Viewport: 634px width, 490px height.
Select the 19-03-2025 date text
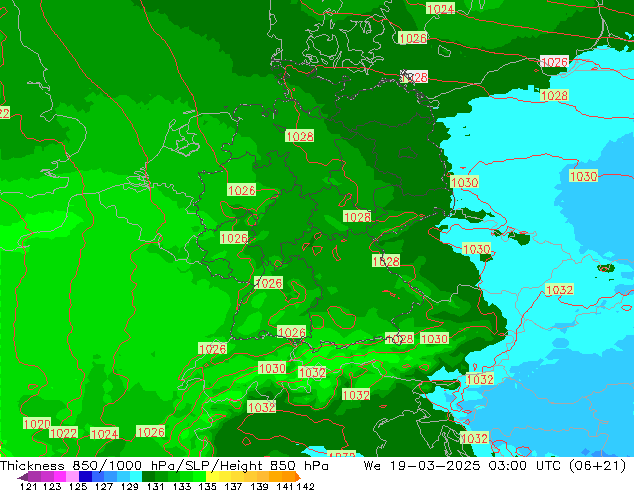(434, 466)
